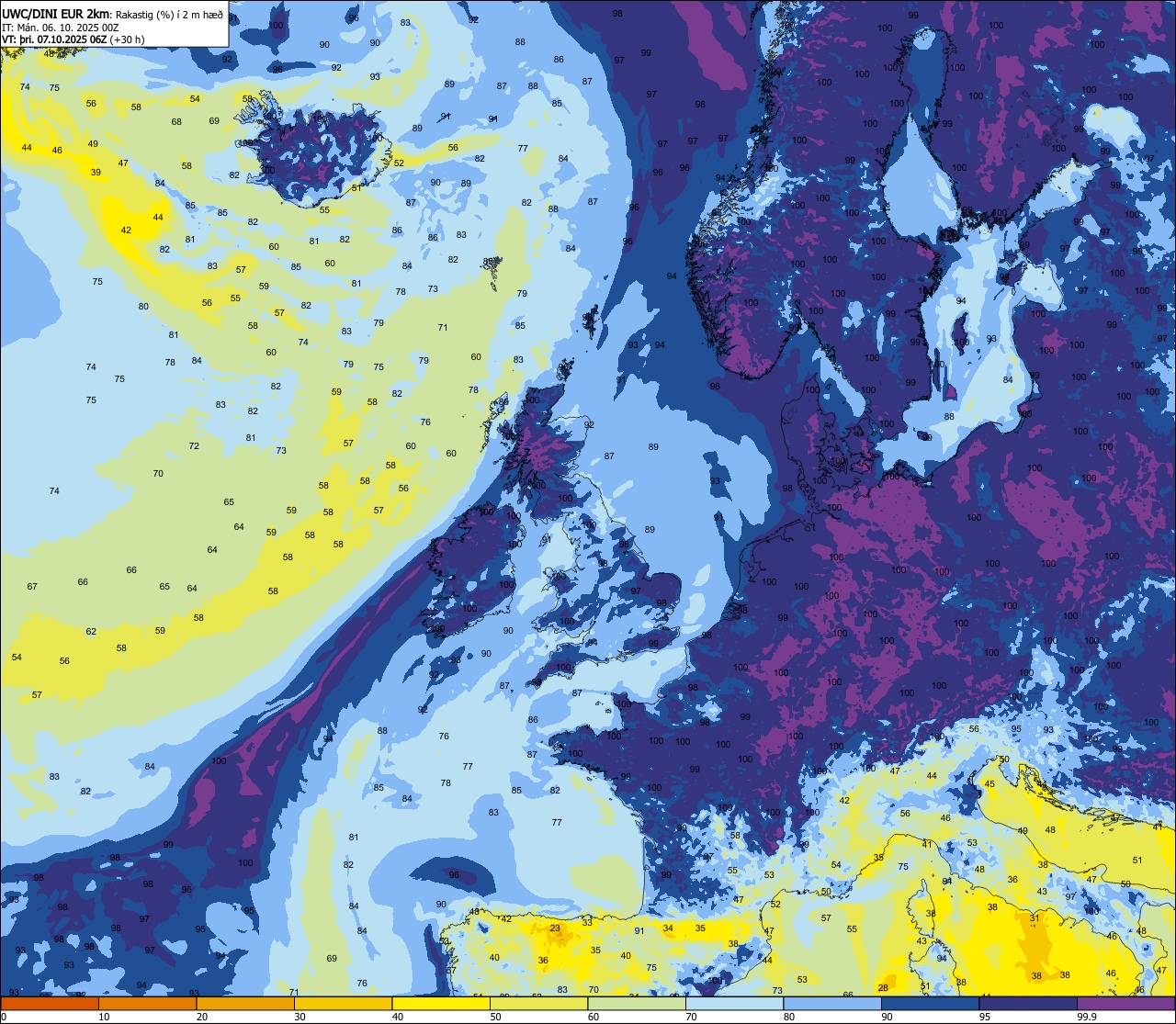Click the 70–80 light blue legend swatch
Viewport: 1176px width, 1024px height.
point(734,1004)
